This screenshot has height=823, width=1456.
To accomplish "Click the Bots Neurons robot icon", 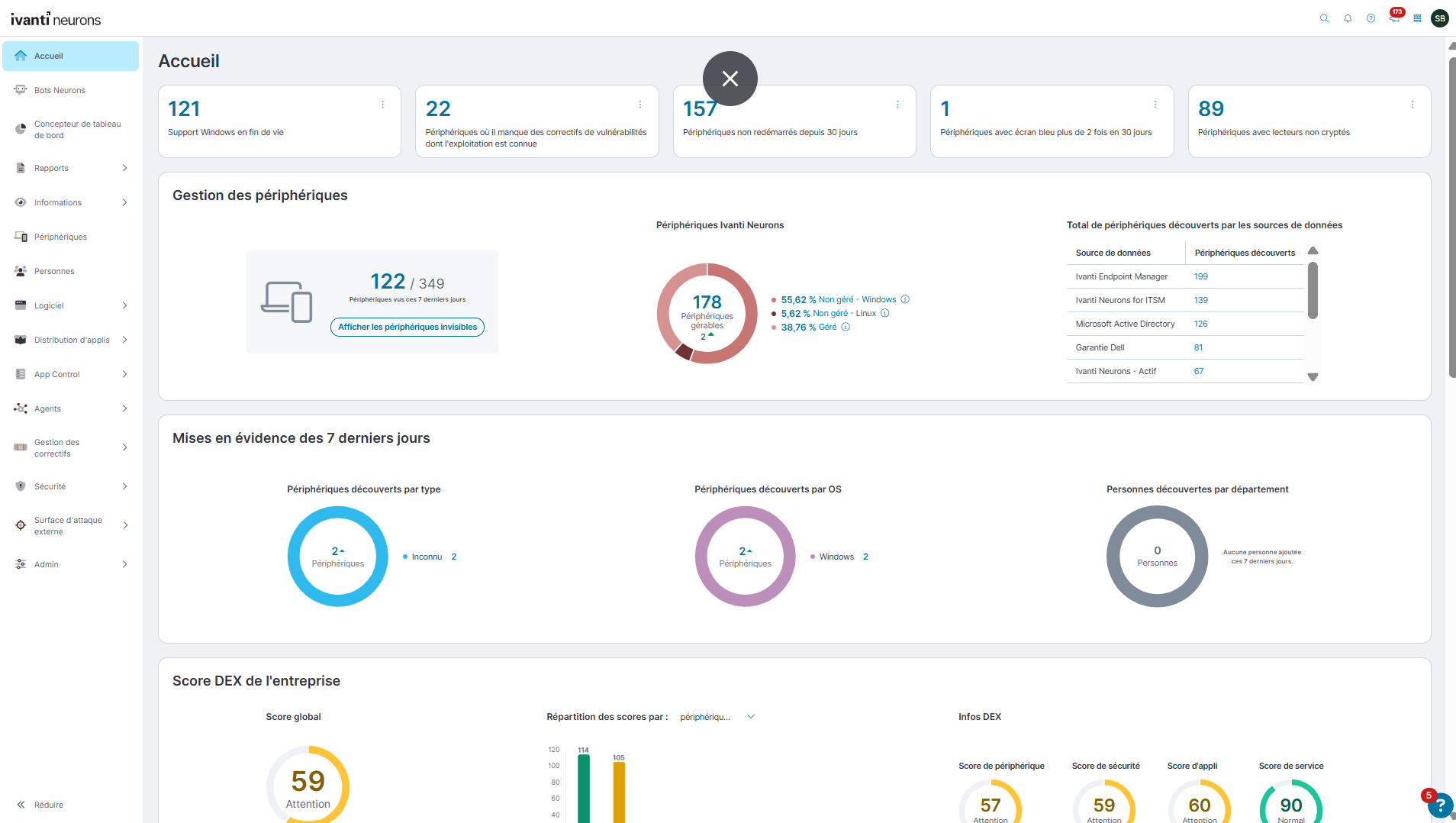I will (21, 90).
